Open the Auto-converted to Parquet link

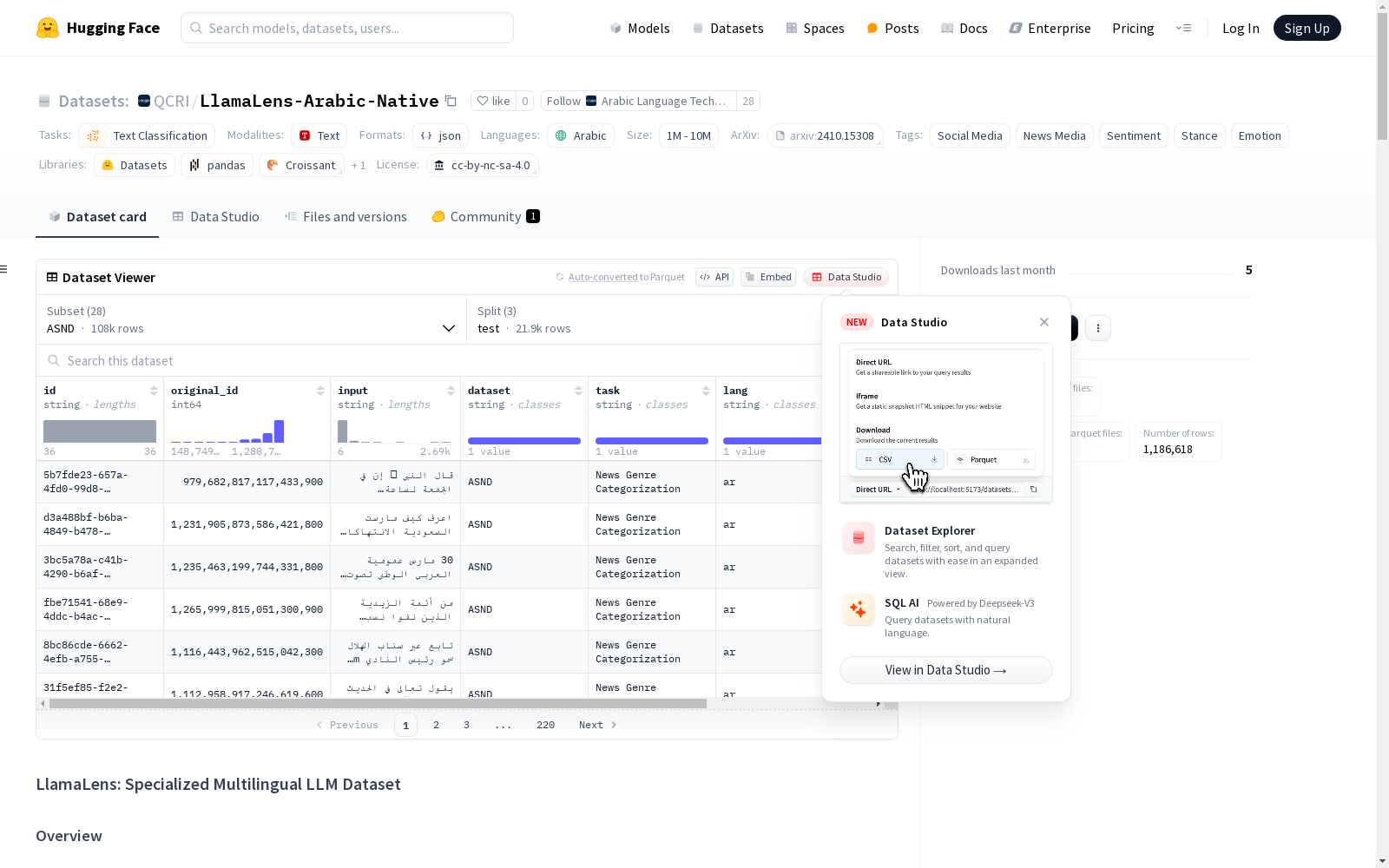click(x=603, y=277)
